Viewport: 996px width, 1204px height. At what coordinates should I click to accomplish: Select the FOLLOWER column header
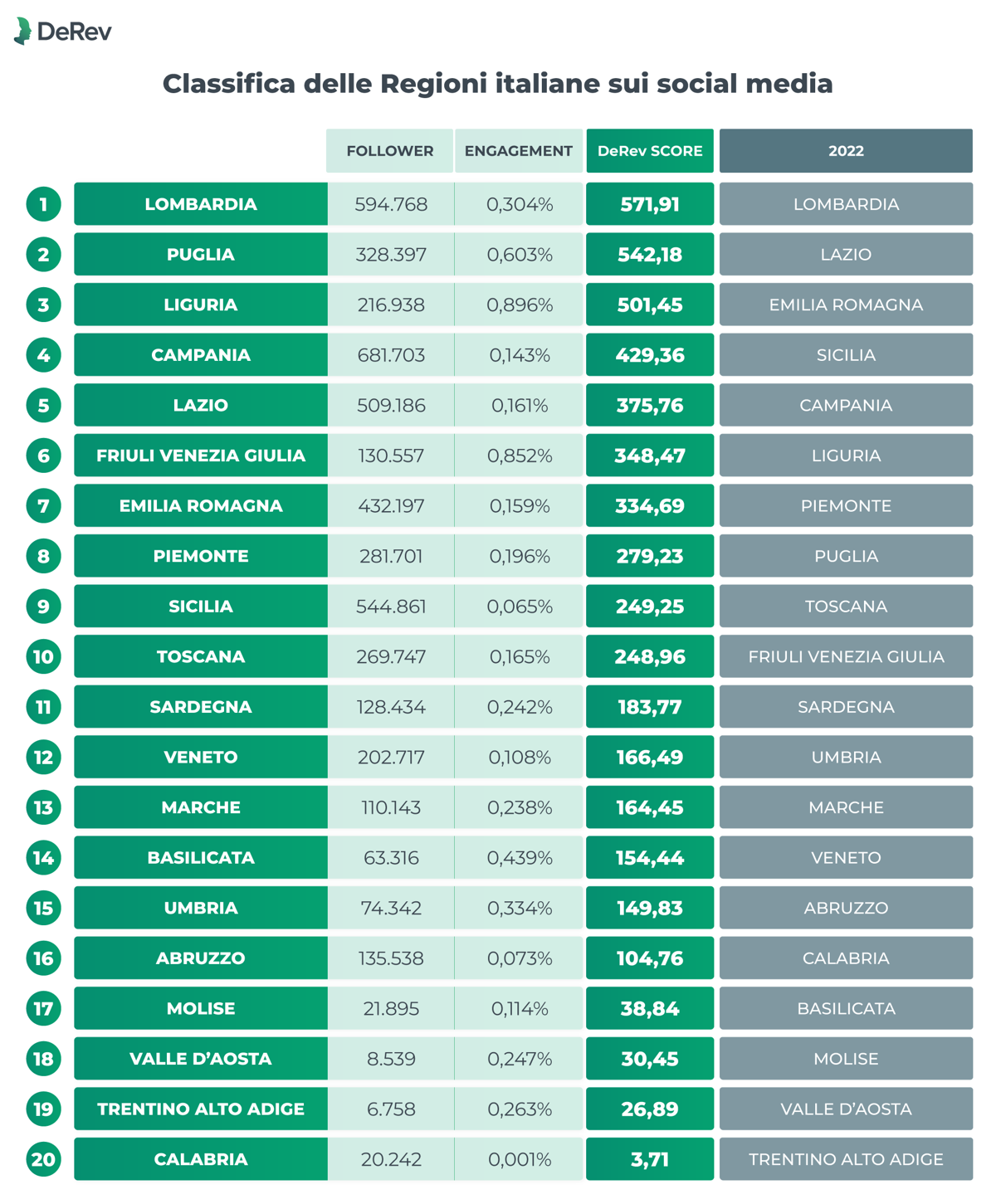click(x=389, y=151)
